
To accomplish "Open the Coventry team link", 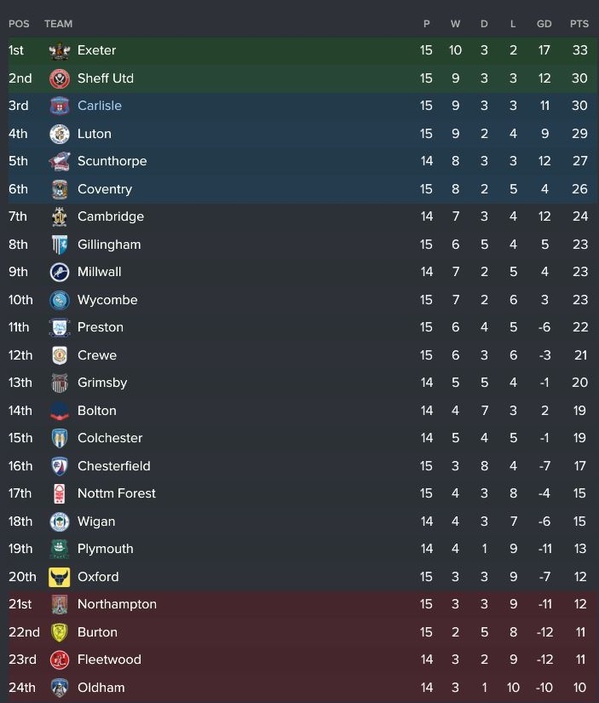I will click(104, 189).
